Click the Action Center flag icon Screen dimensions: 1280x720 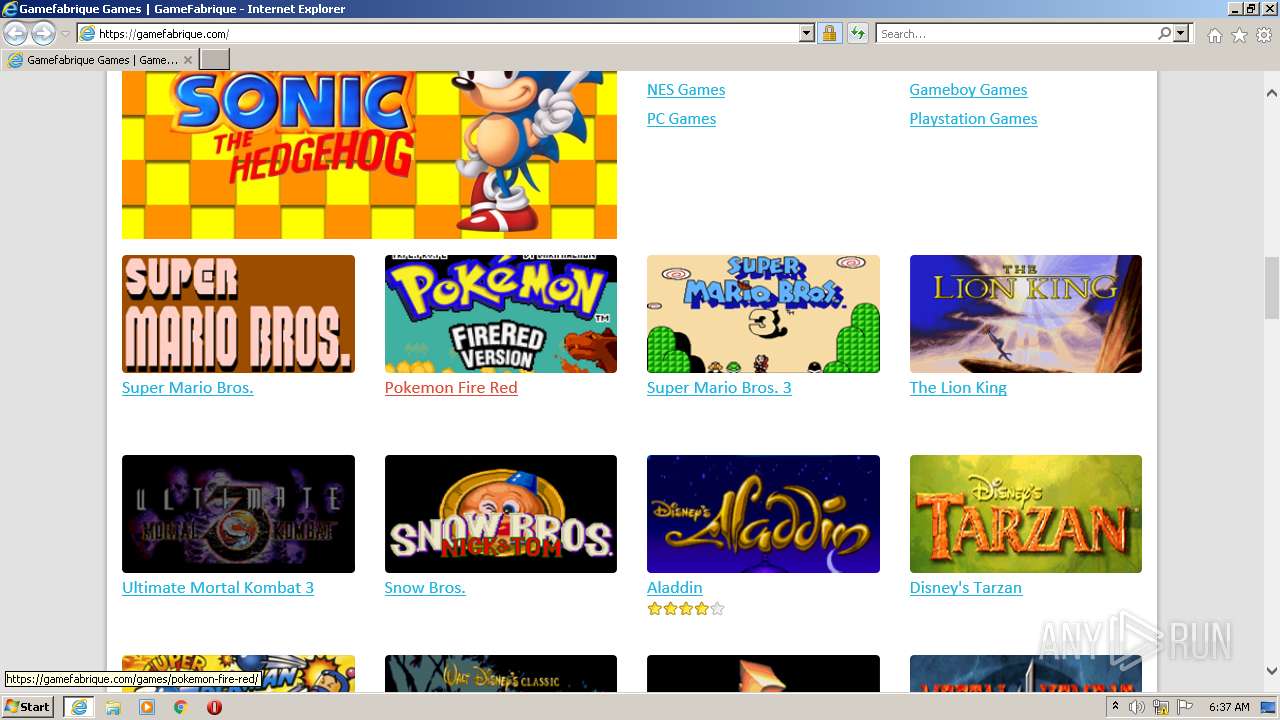[x=1184, y=707]
